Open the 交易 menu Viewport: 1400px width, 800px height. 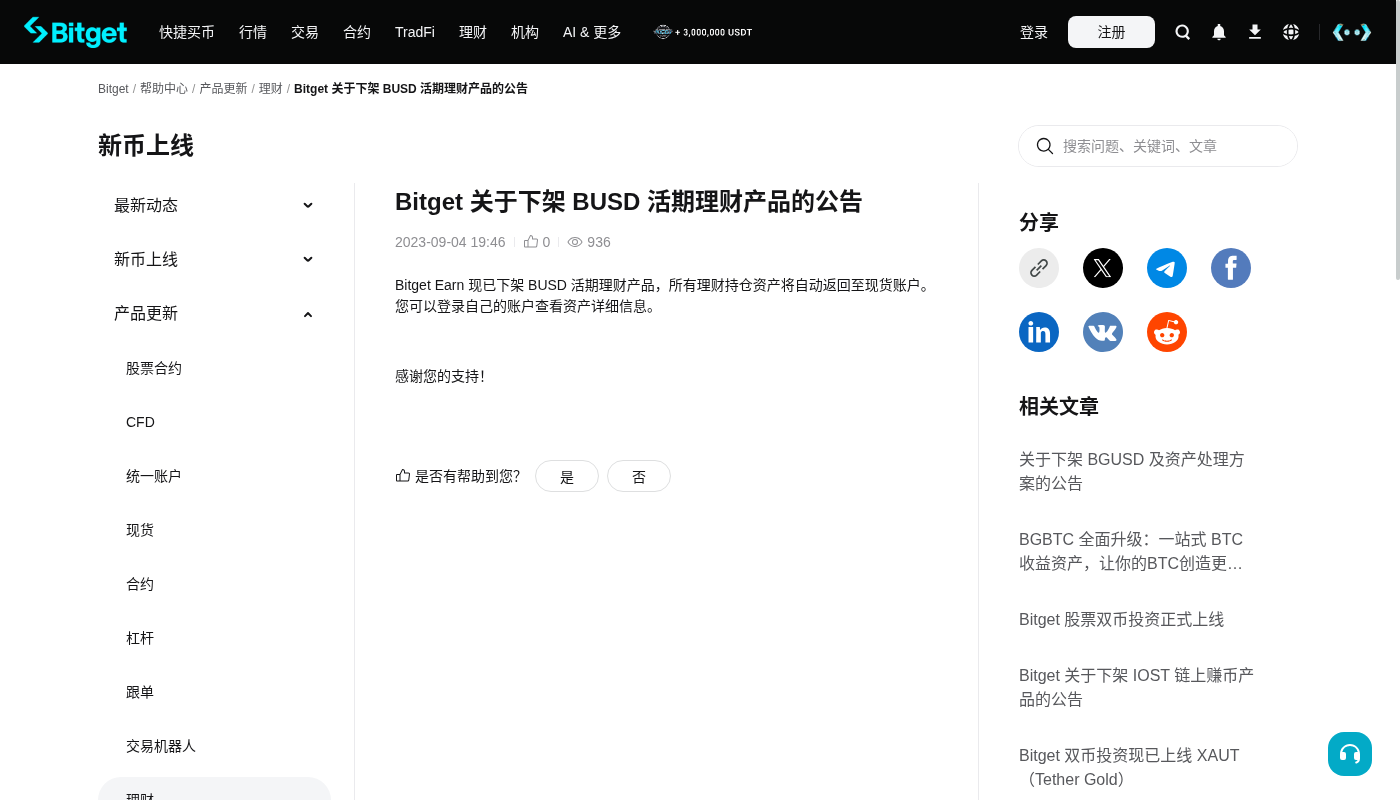[305, 32]
